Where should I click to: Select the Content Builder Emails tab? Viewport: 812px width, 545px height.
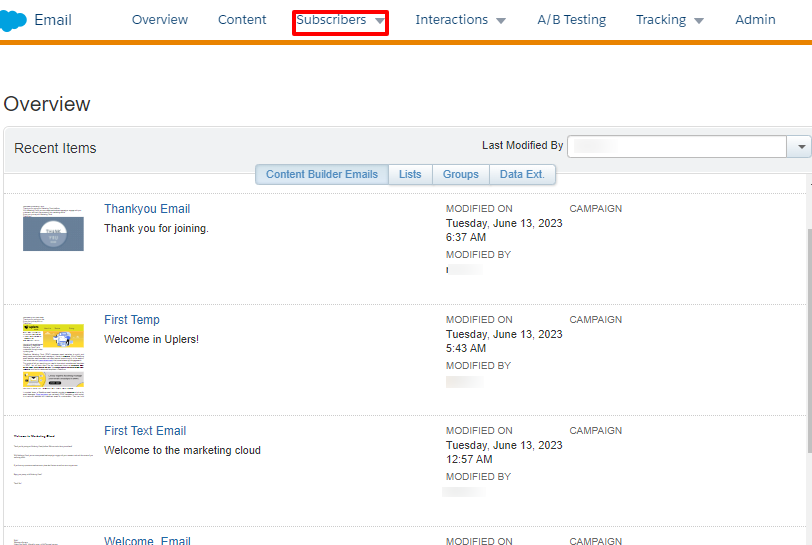tap(322, 174)
